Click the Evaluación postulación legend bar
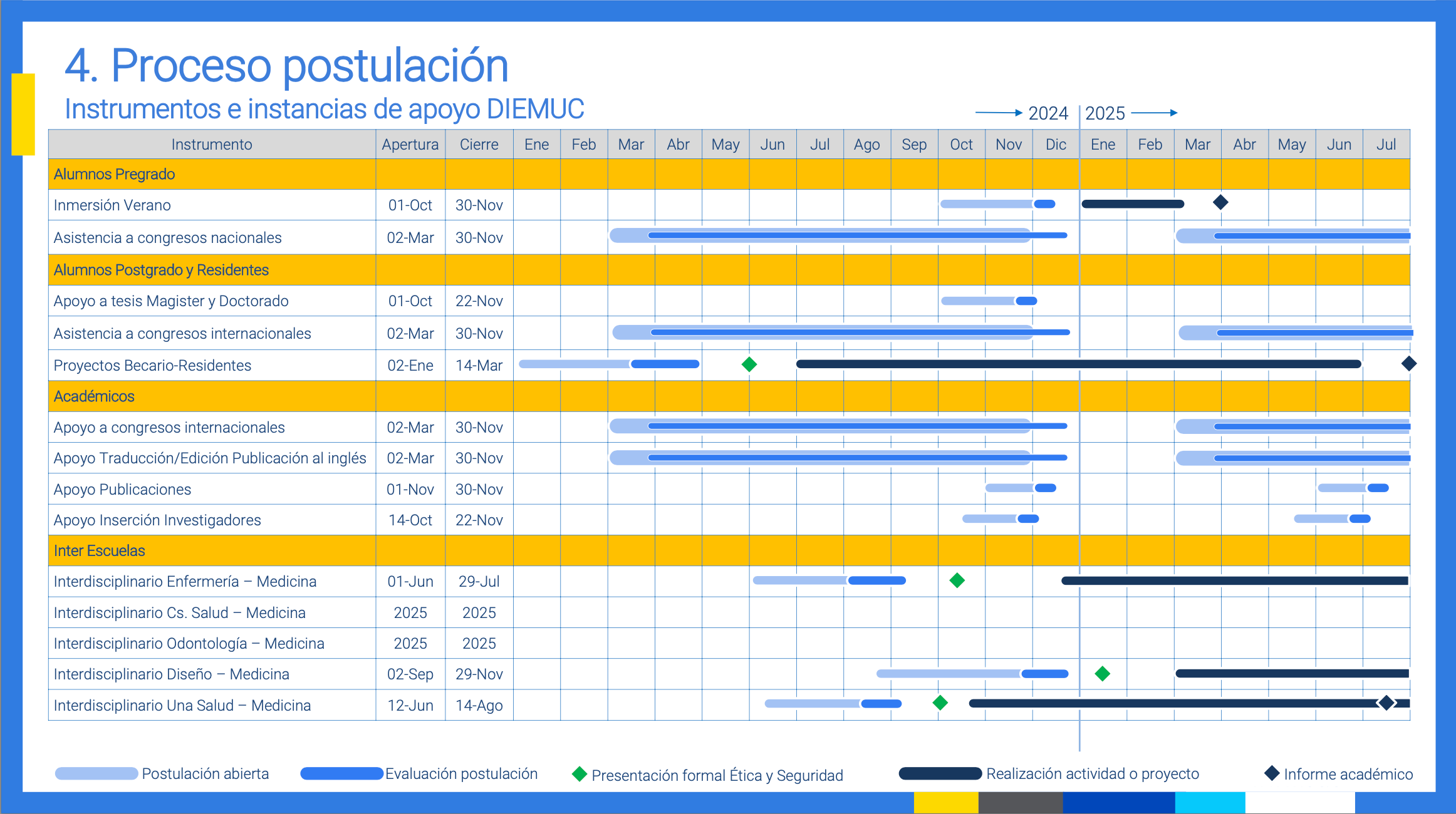 [x=341, y=774]
